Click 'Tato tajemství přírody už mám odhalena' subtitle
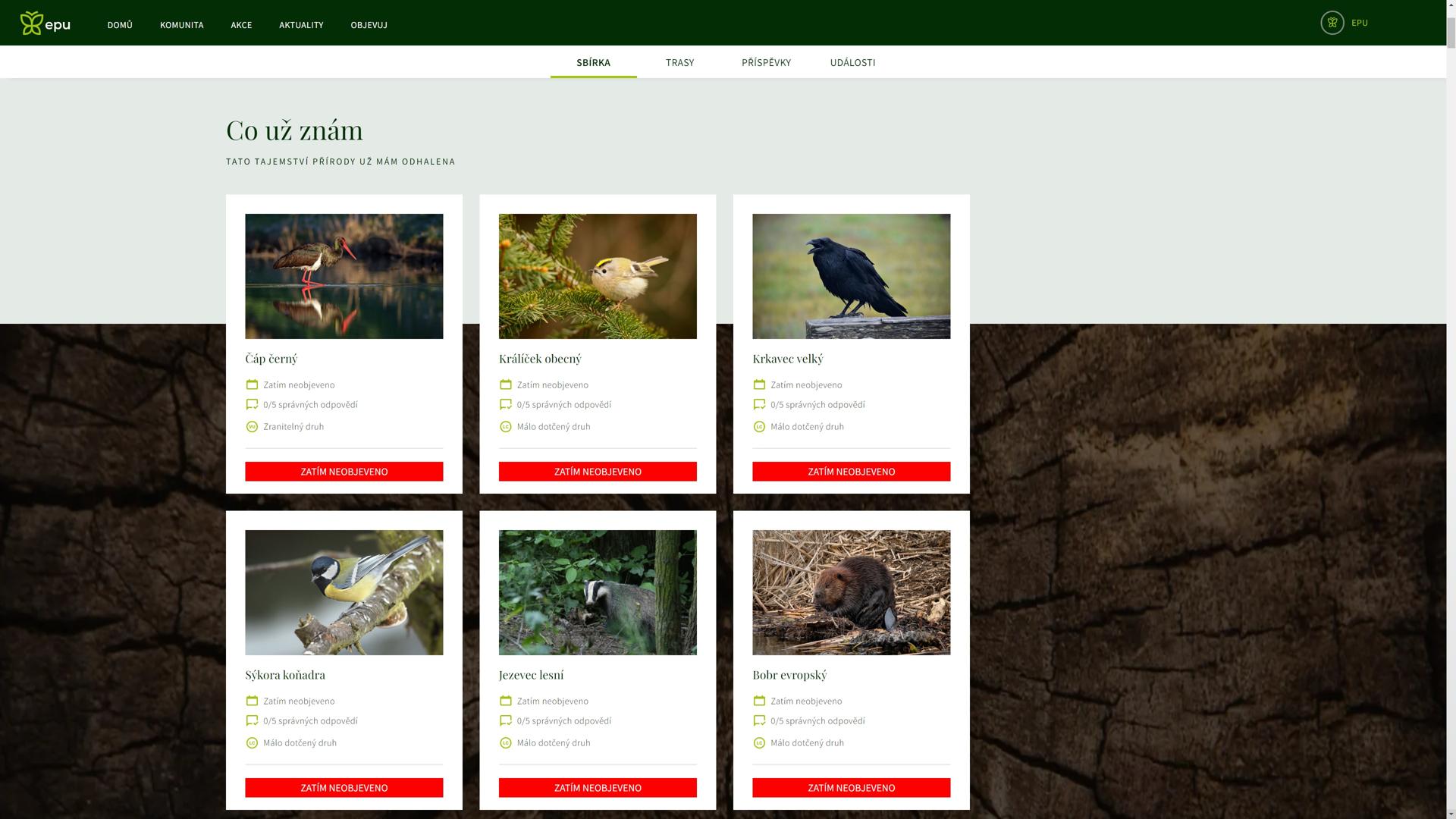 [x=340, y=162]
